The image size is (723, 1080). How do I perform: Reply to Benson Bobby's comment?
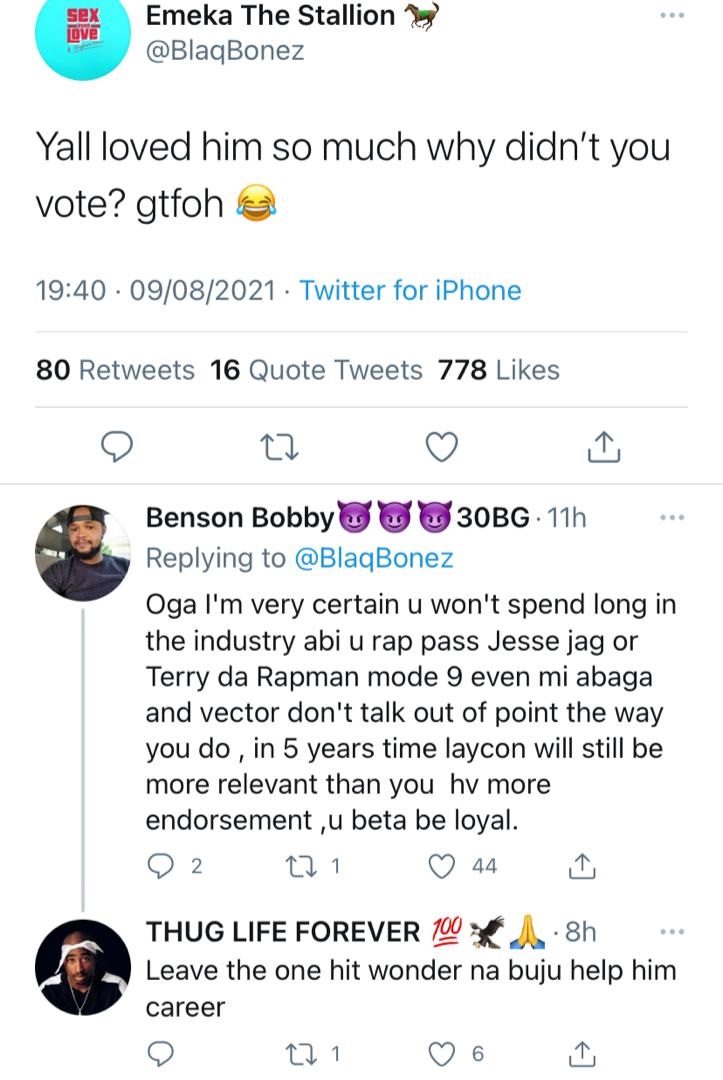[x=161, y=866]
